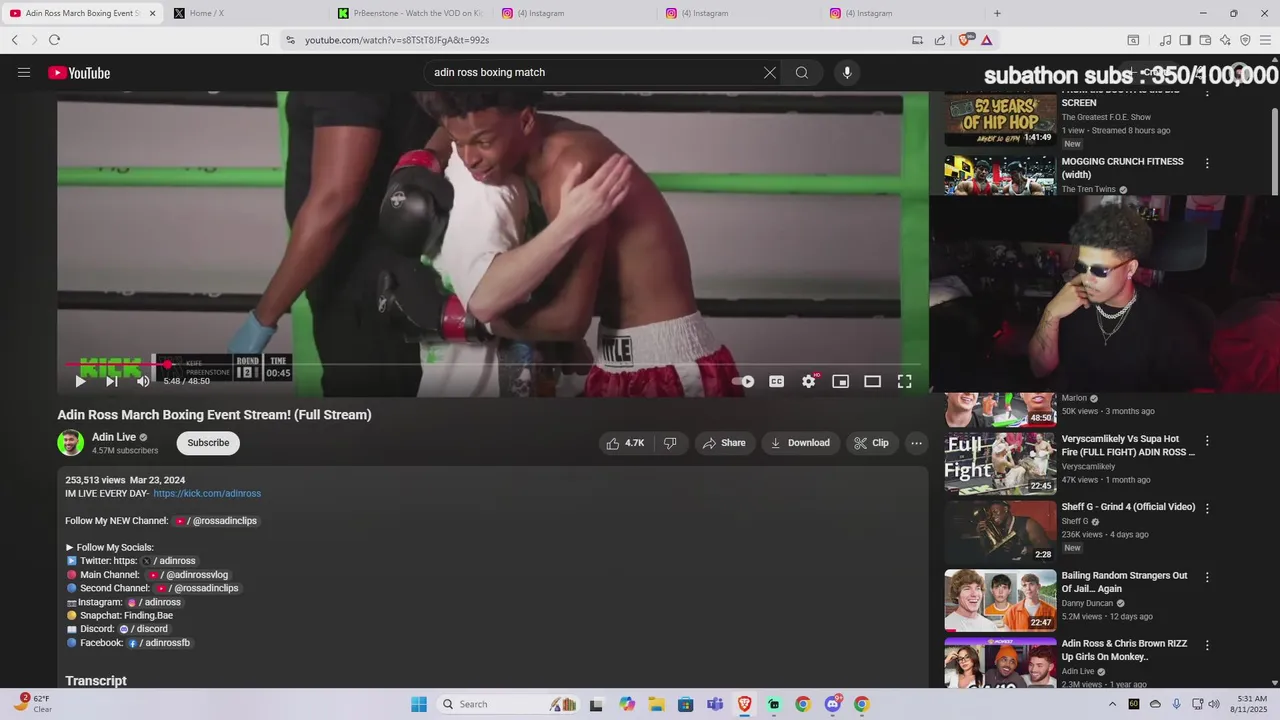The width and height of the screenshot is (1280, 720).
Task: Show hidden system tray icons
Action: click(x=1113, y=704)
